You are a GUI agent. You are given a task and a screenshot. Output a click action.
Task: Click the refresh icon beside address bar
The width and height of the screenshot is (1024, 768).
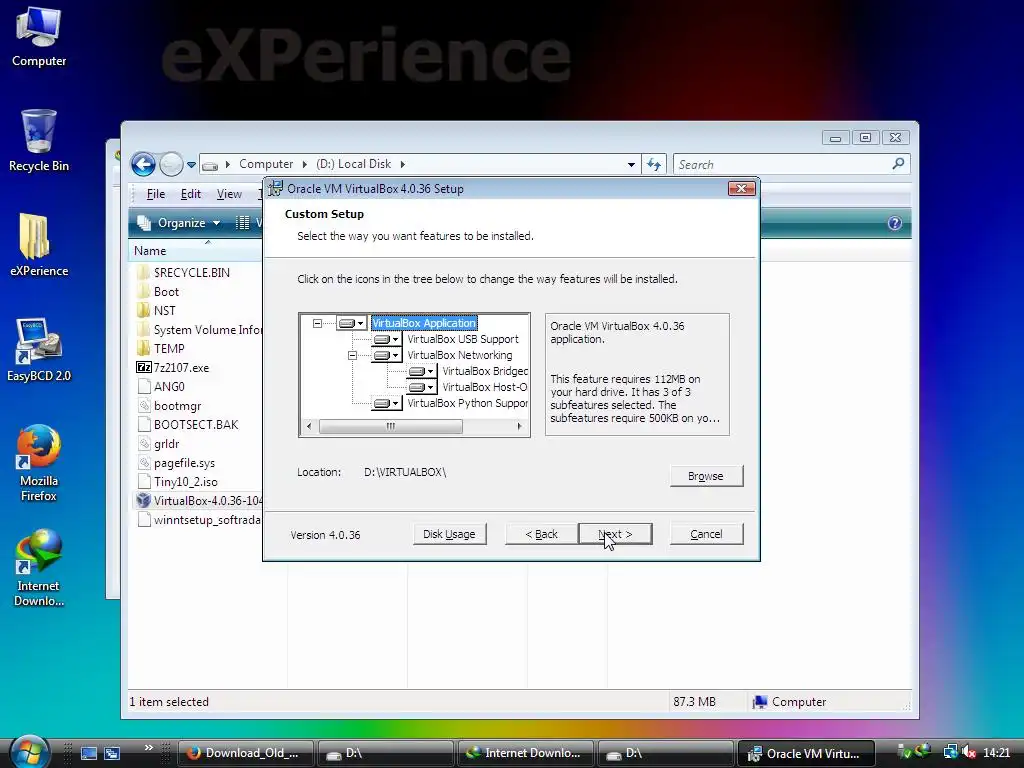point(654,165)
